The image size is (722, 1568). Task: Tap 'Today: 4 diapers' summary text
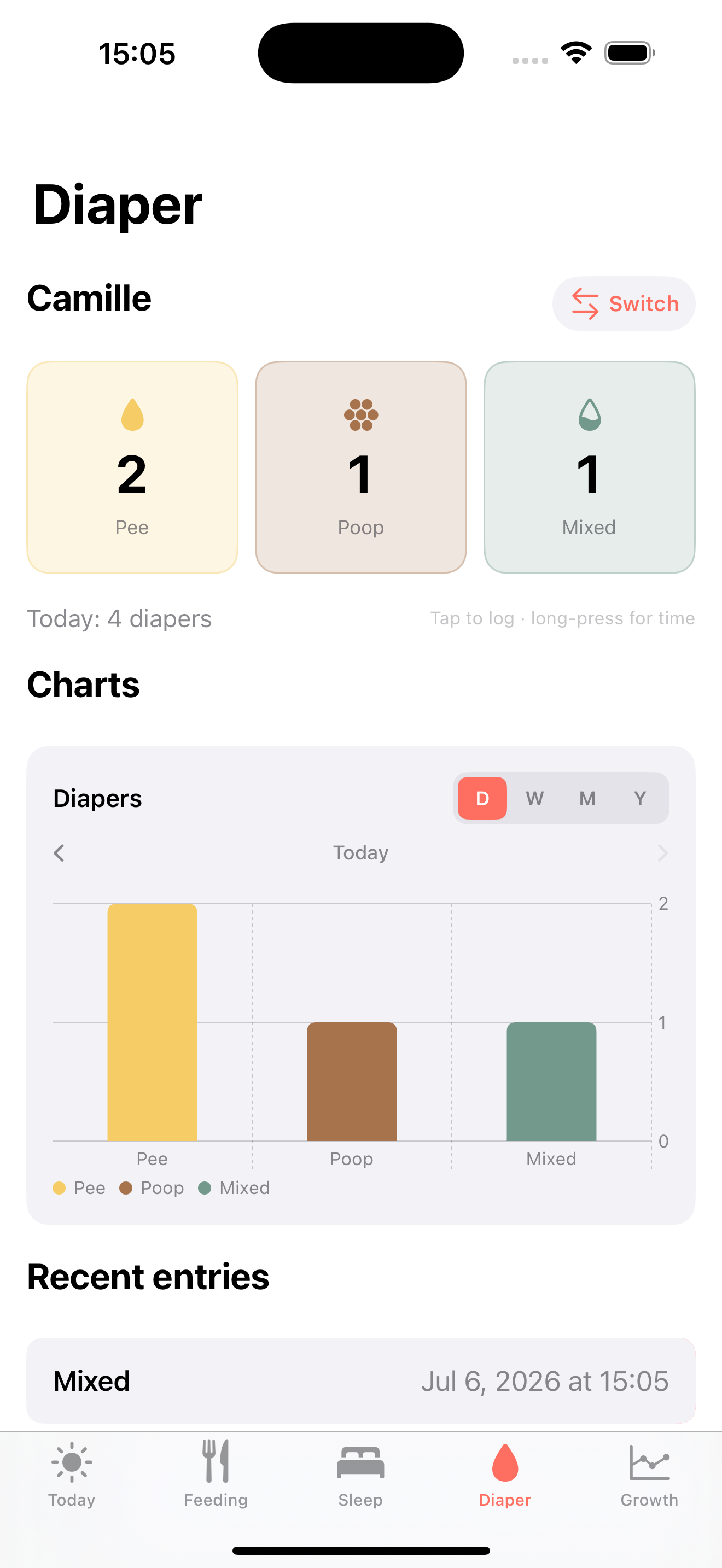119,618
